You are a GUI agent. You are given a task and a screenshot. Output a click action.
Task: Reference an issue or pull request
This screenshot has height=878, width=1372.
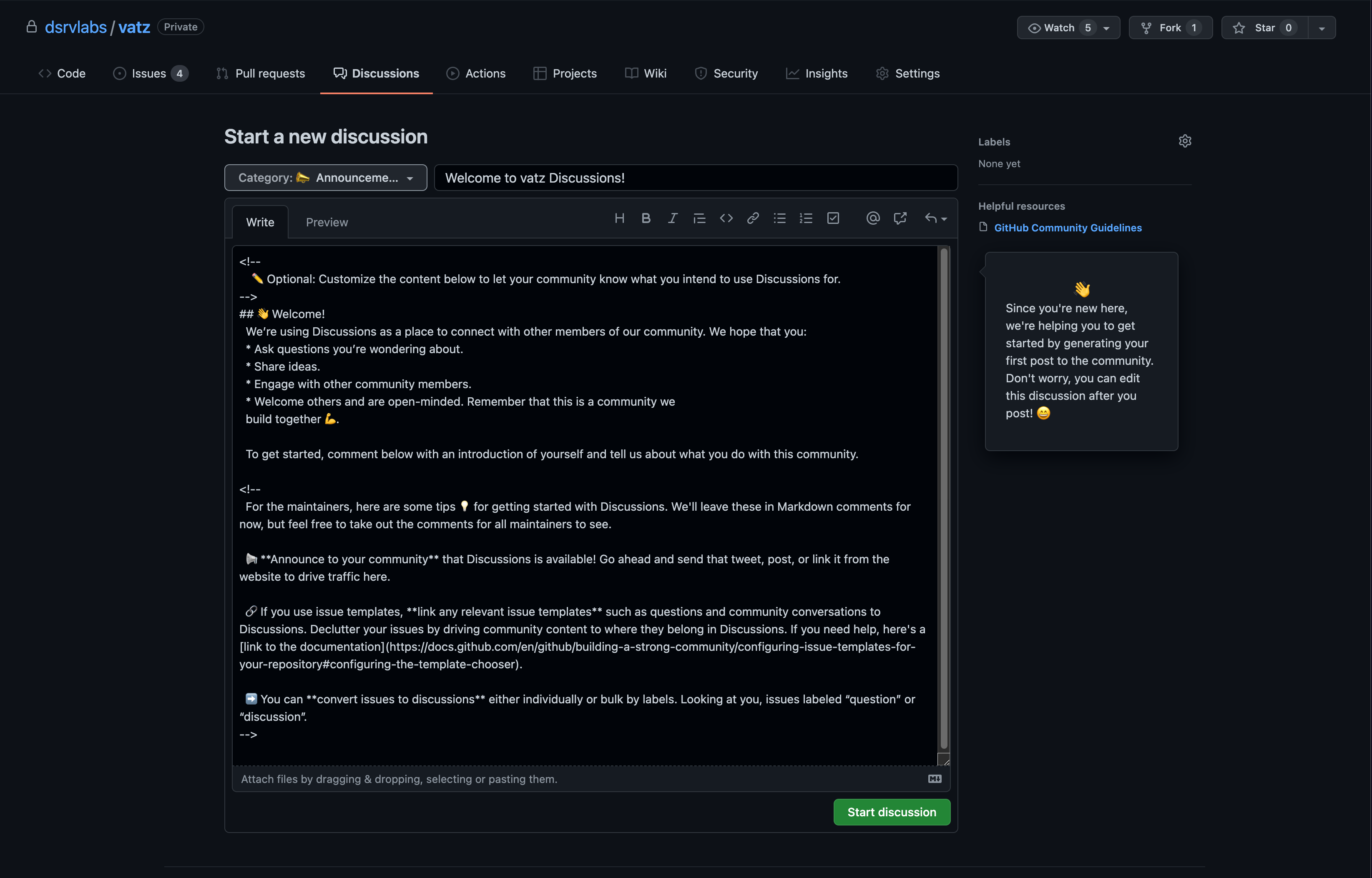[x=900, y=218]
